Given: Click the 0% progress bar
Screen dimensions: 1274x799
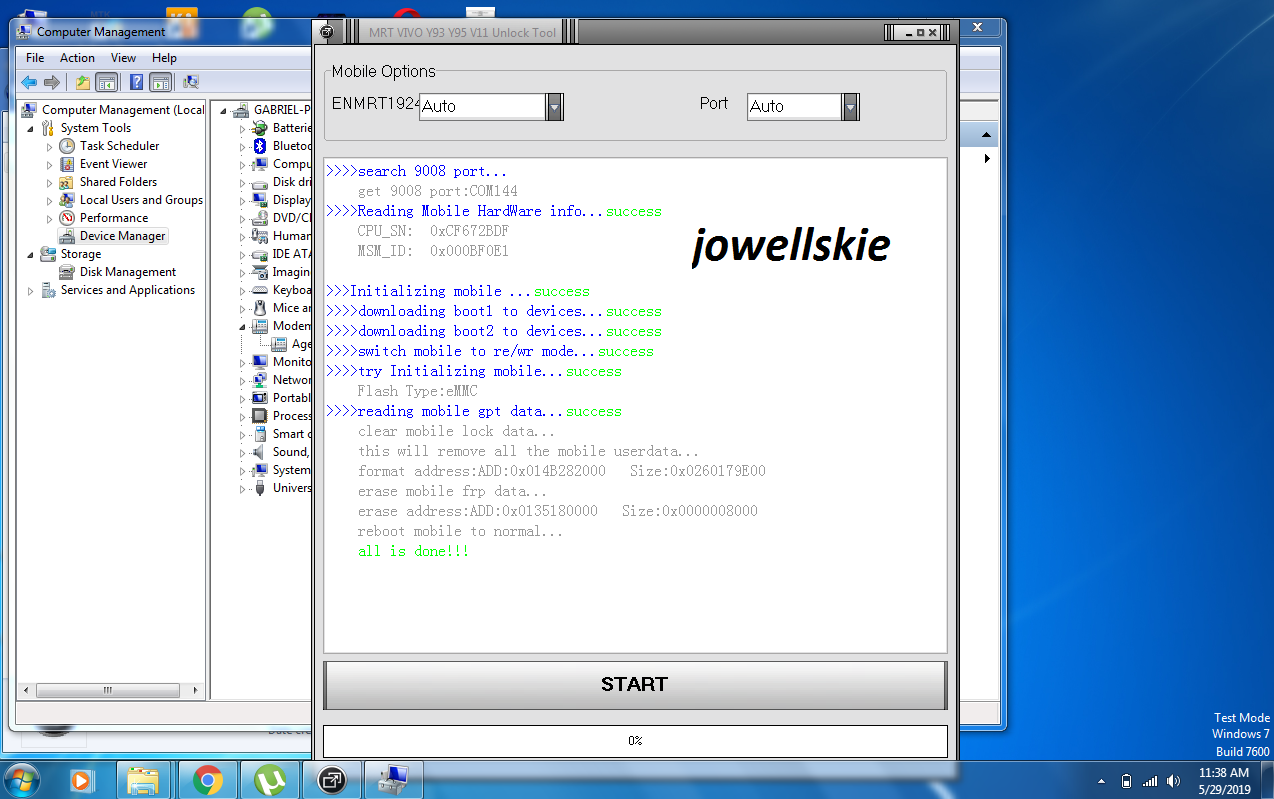Looking at the screenshot, I should (x=635, y=741).
